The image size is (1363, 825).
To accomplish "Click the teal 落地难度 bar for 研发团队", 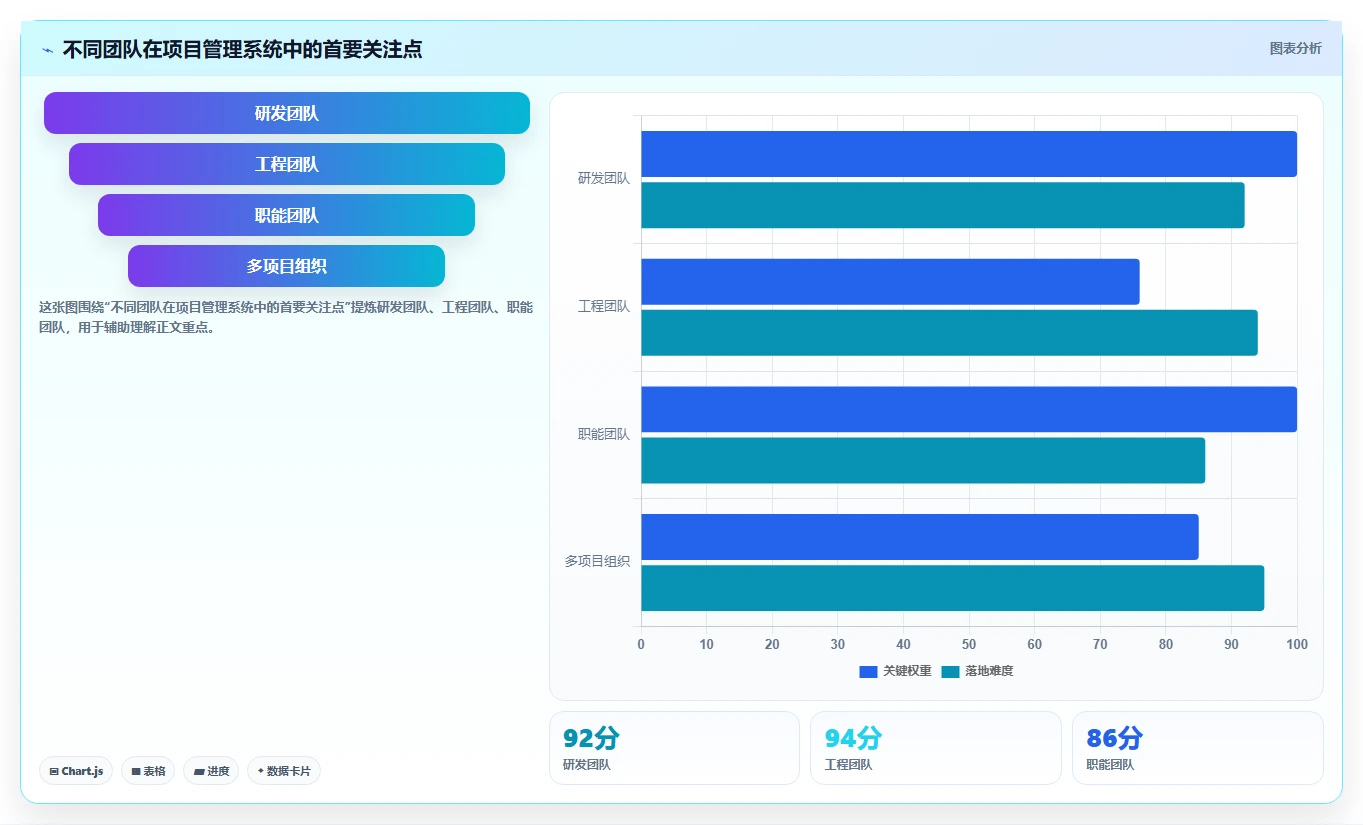I will pos(943,205).
